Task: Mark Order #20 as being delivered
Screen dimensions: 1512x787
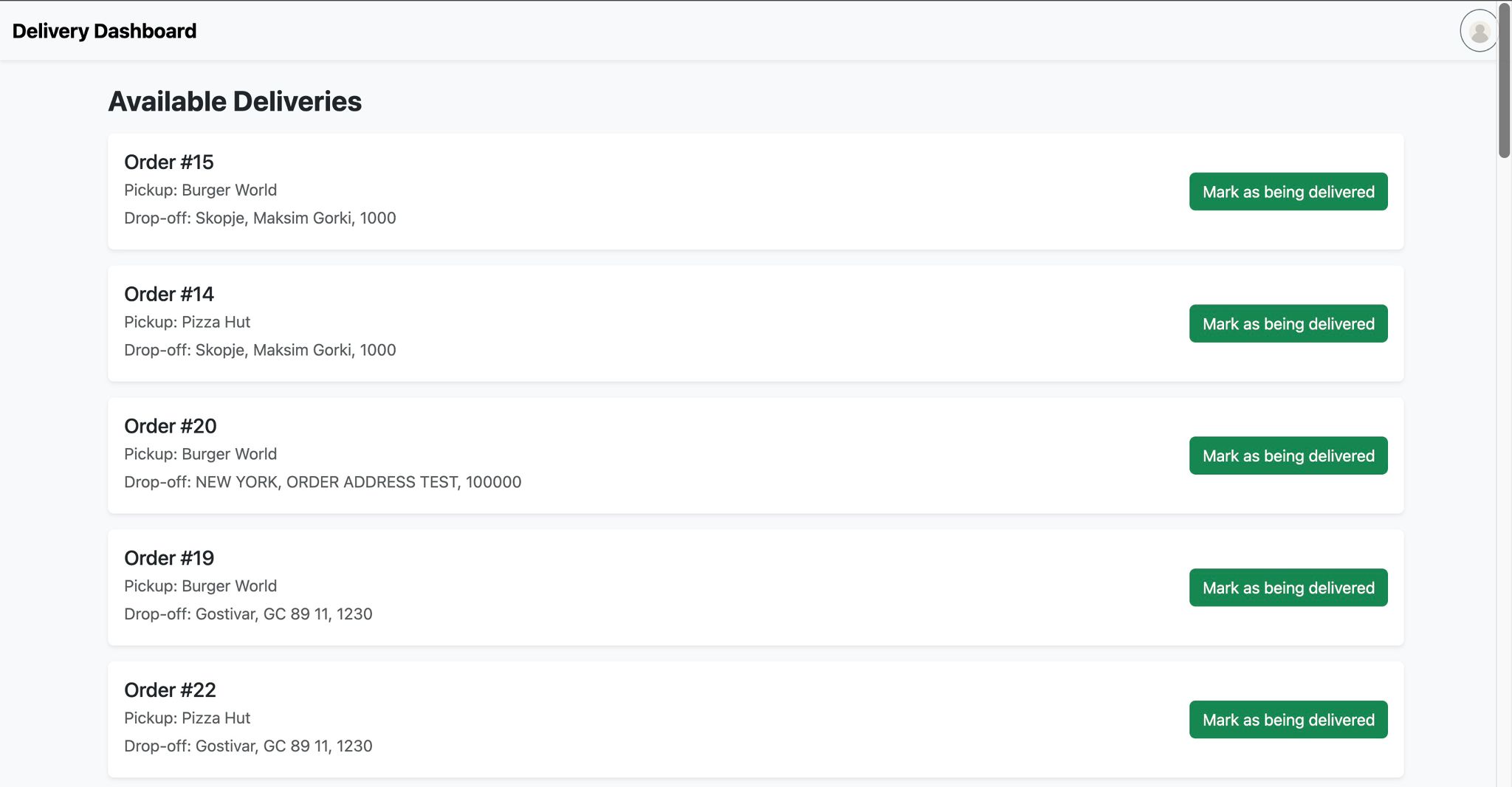Action: coord(1288,456)
